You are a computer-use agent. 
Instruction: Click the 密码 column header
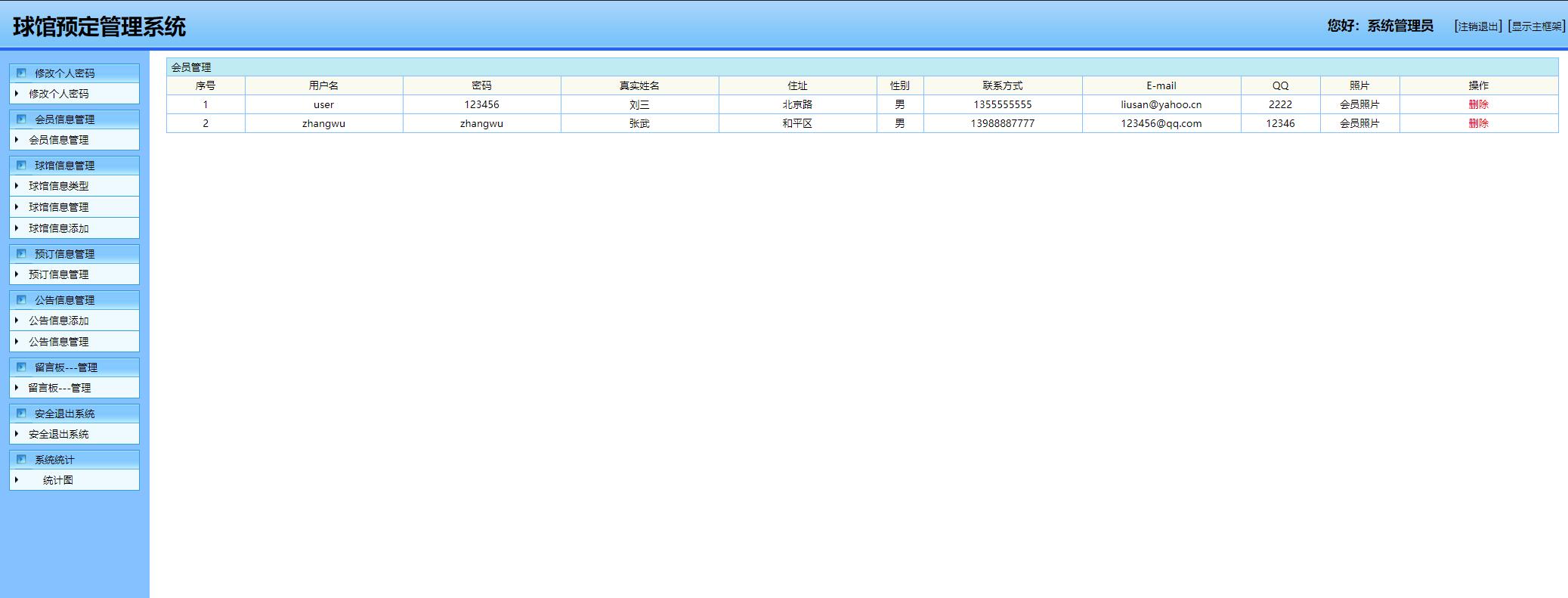[481, 85]
